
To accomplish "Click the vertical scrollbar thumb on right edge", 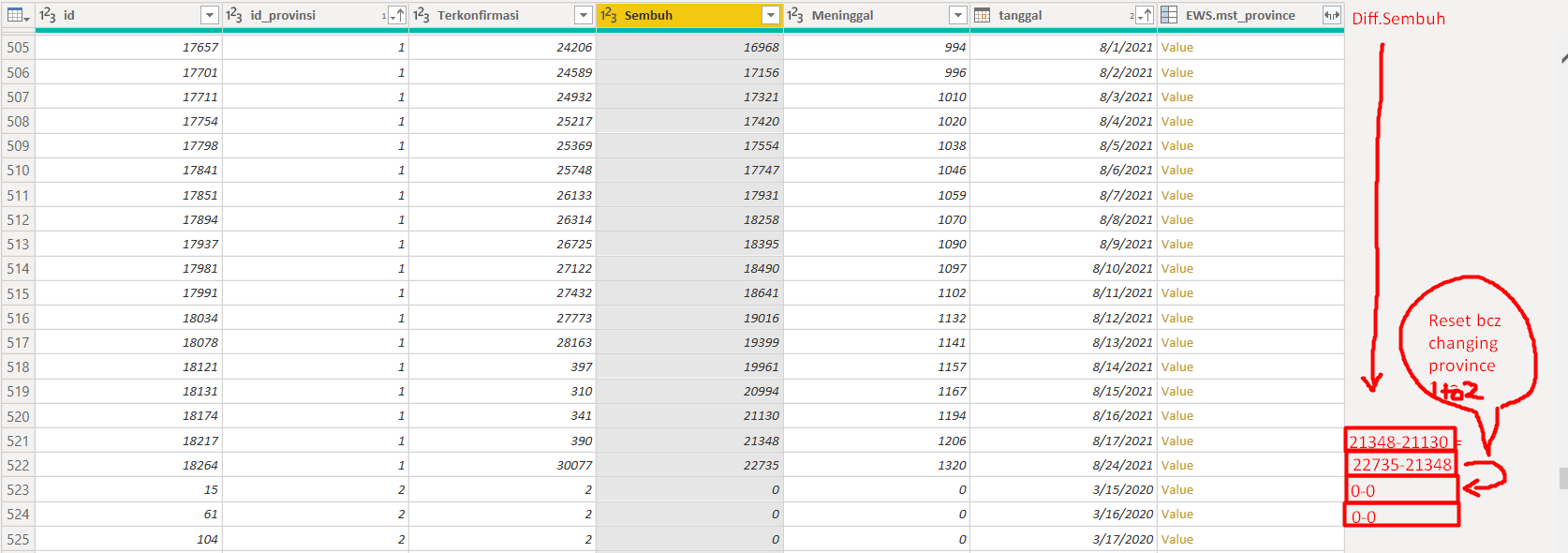I will click(1563, 478).
